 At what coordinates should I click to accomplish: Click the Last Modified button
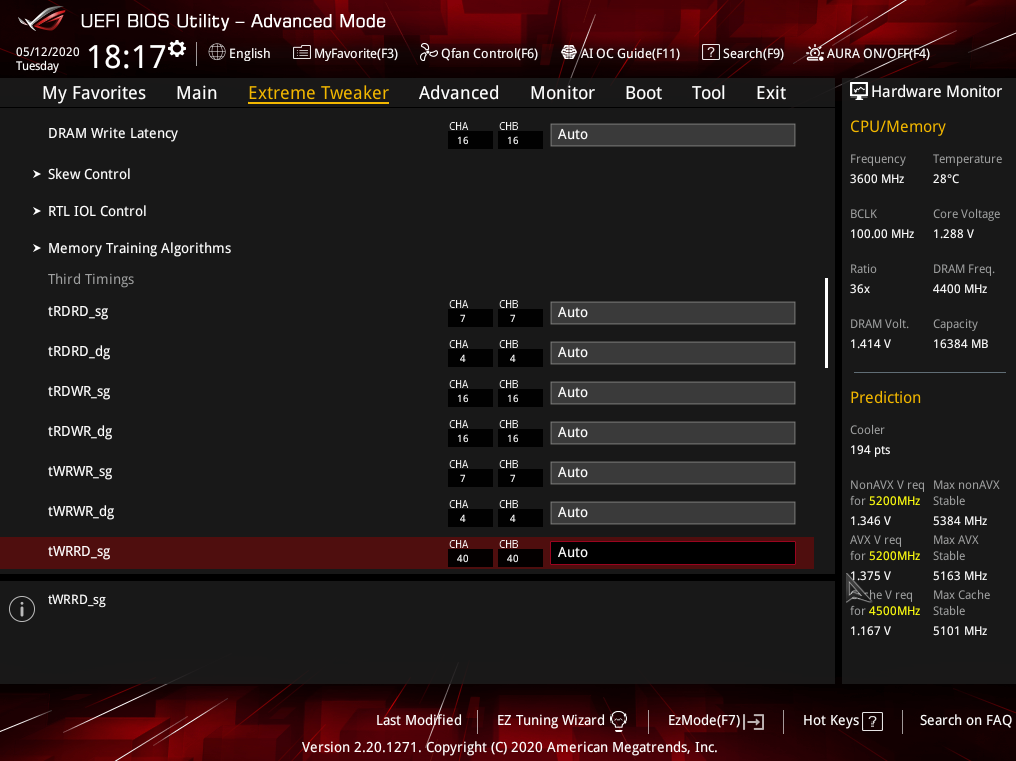[419, 720]
